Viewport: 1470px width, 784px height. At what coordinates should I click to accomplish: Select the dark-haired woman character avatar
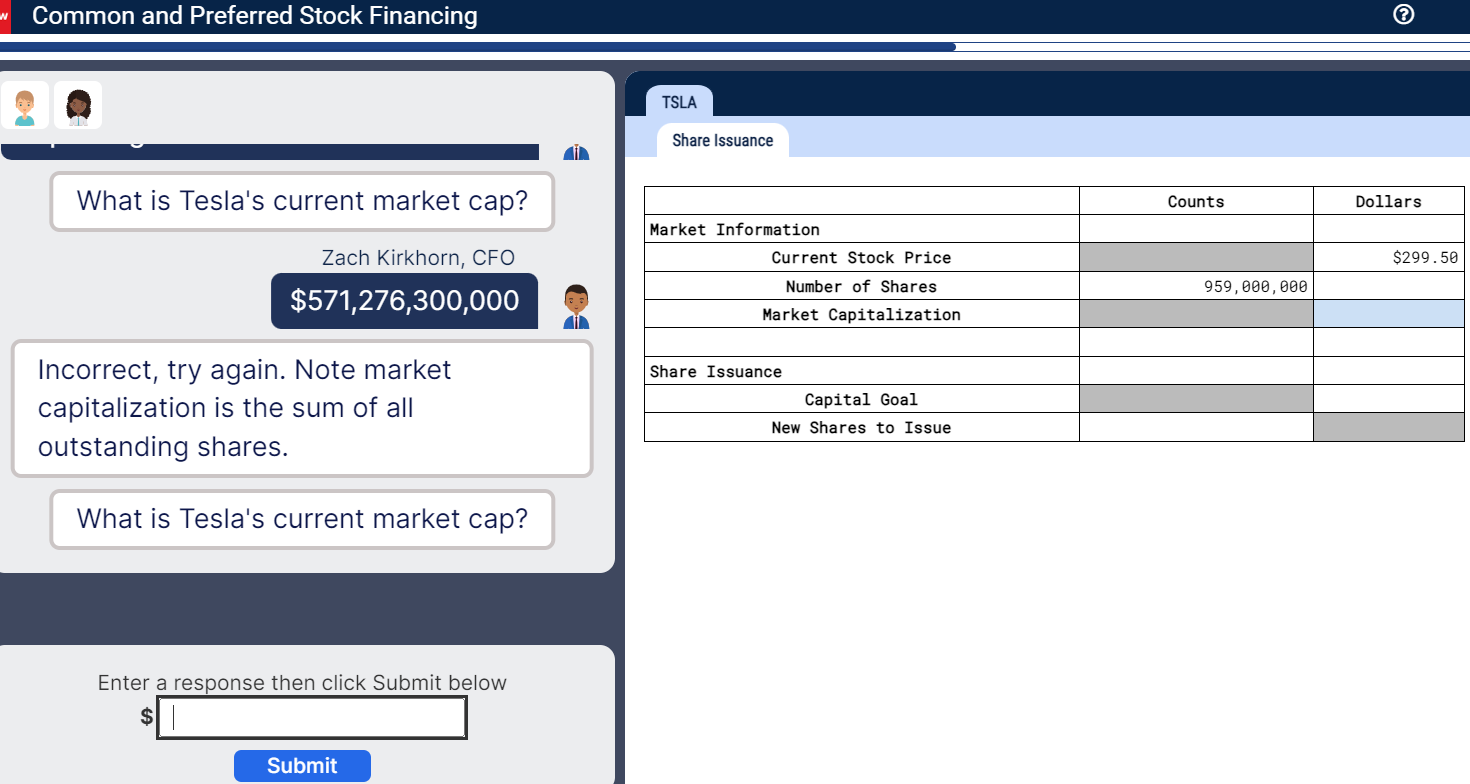tap(78, 105)
